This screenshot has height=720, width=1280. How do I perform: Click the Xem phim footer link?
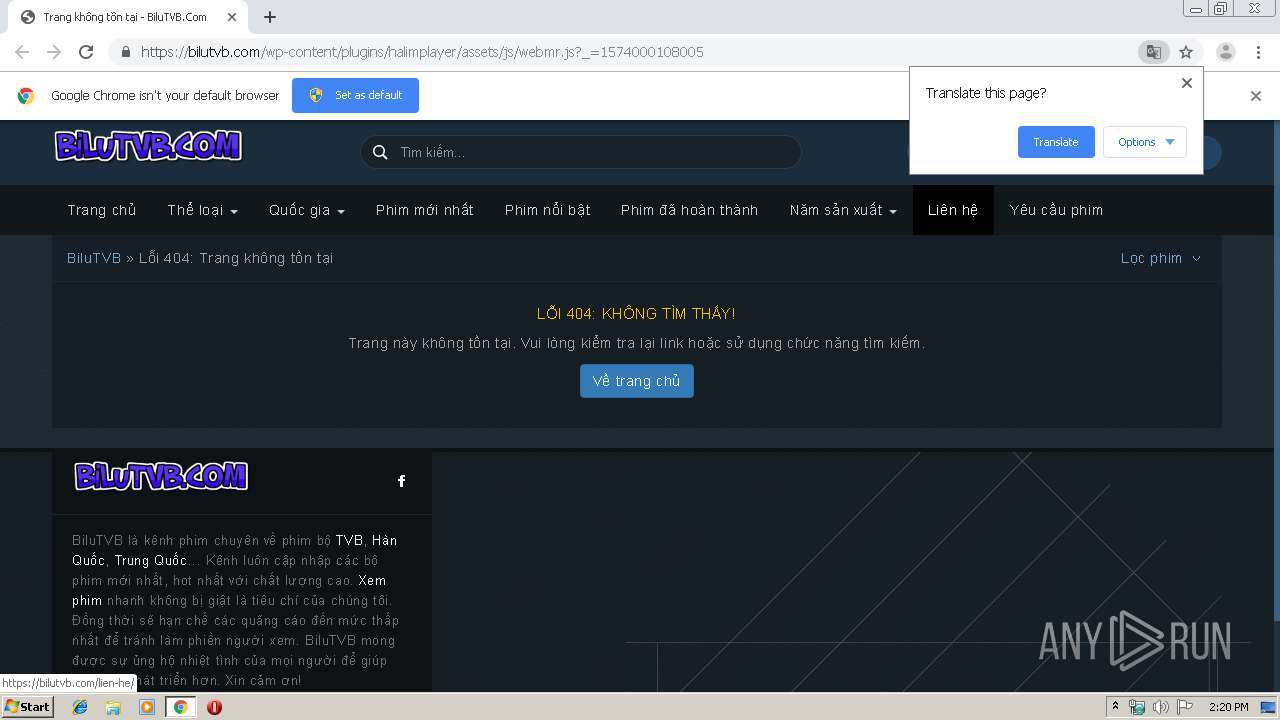pos(229,590)
